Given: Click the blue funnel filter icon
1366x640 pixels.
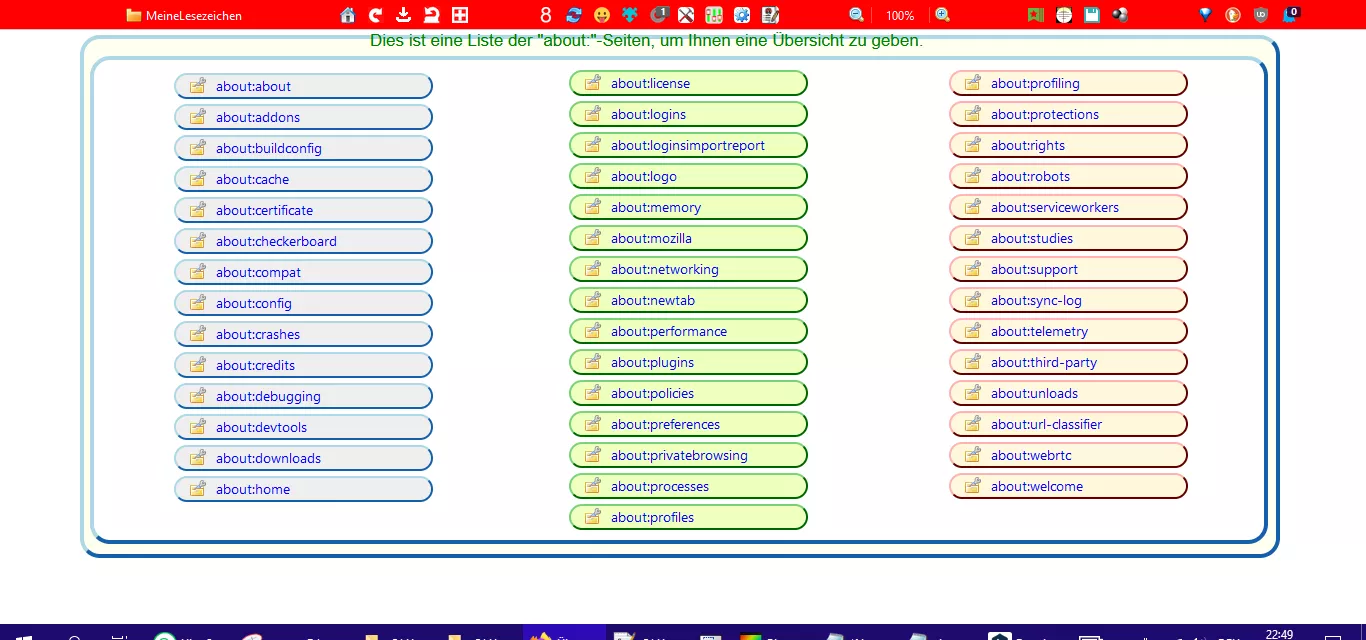Looking at the screenshot, I should point(1205,15).
